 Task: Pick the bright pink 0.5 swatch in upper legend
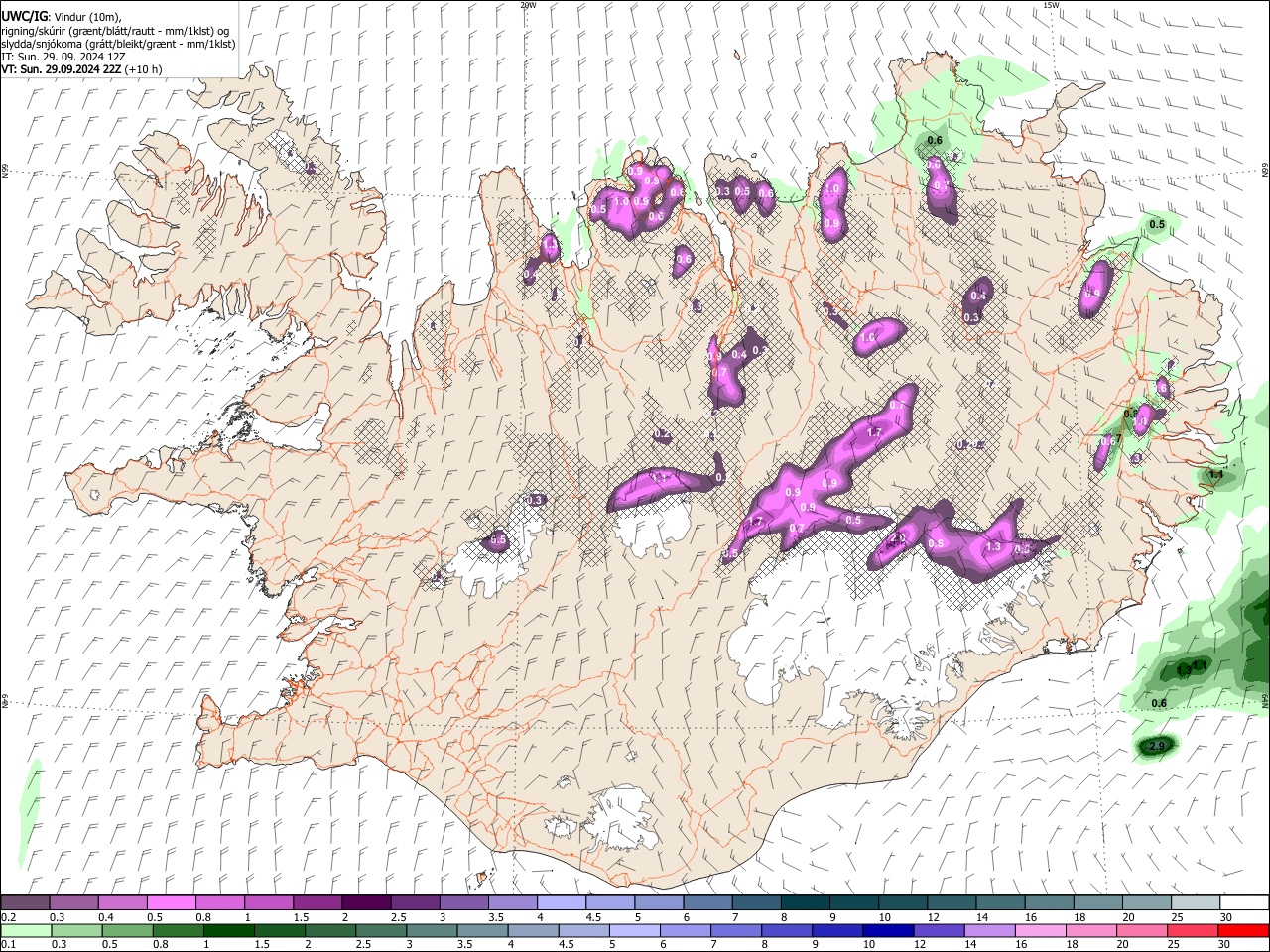click(172, 903)
